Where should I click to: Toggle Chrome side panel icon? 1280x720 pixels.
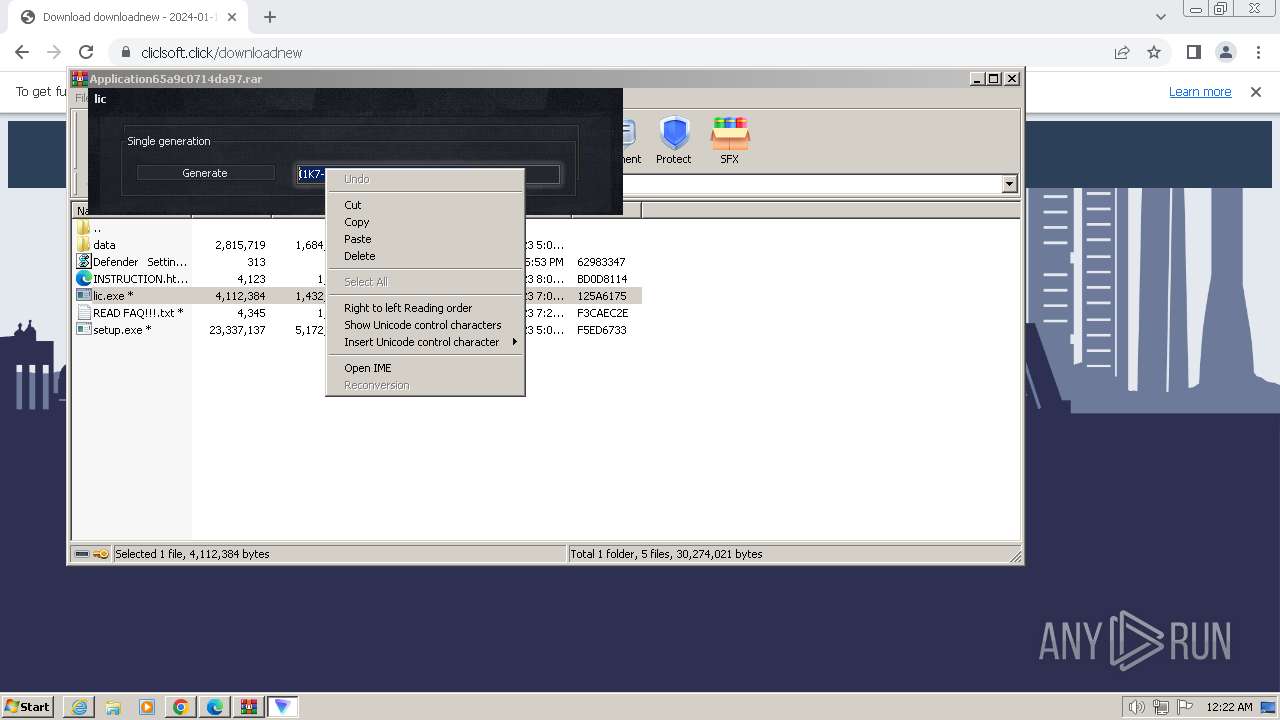pyautogui.click(x=1194, y=52)
